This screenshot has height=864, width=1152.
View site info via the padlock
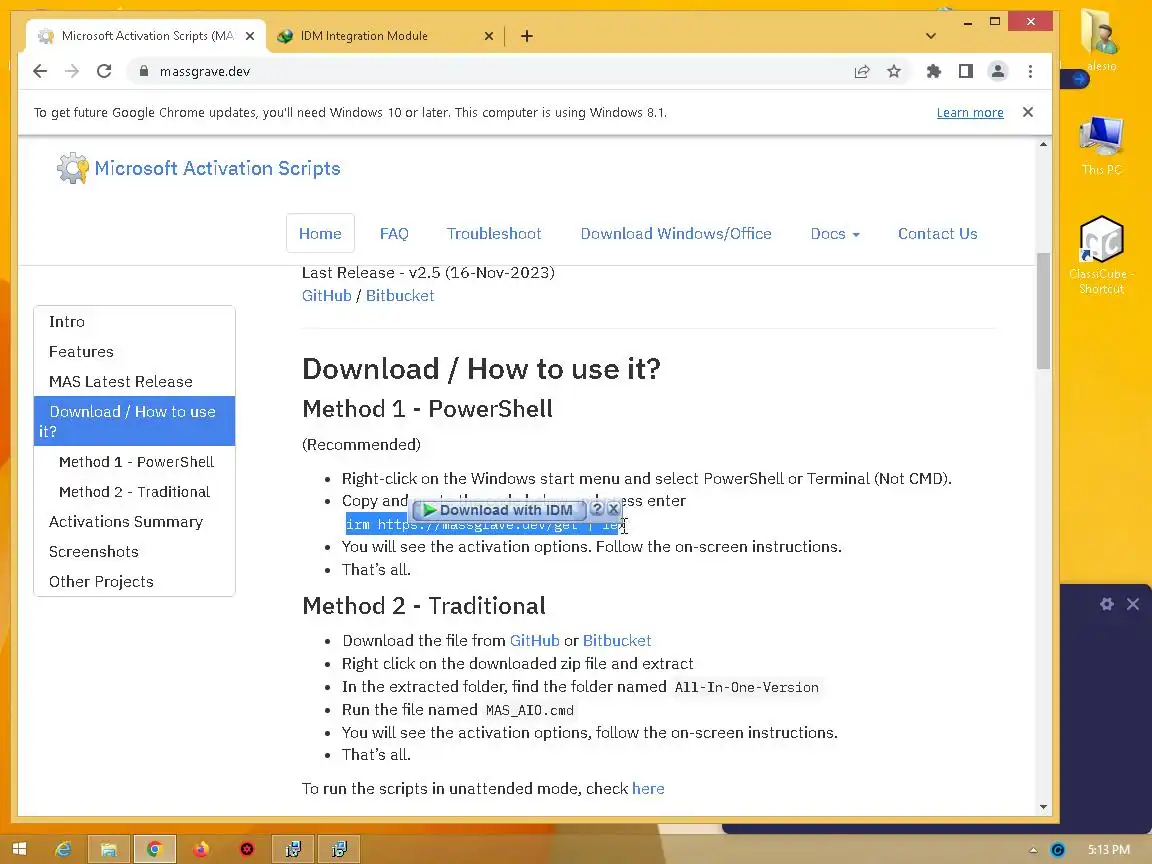144,71
